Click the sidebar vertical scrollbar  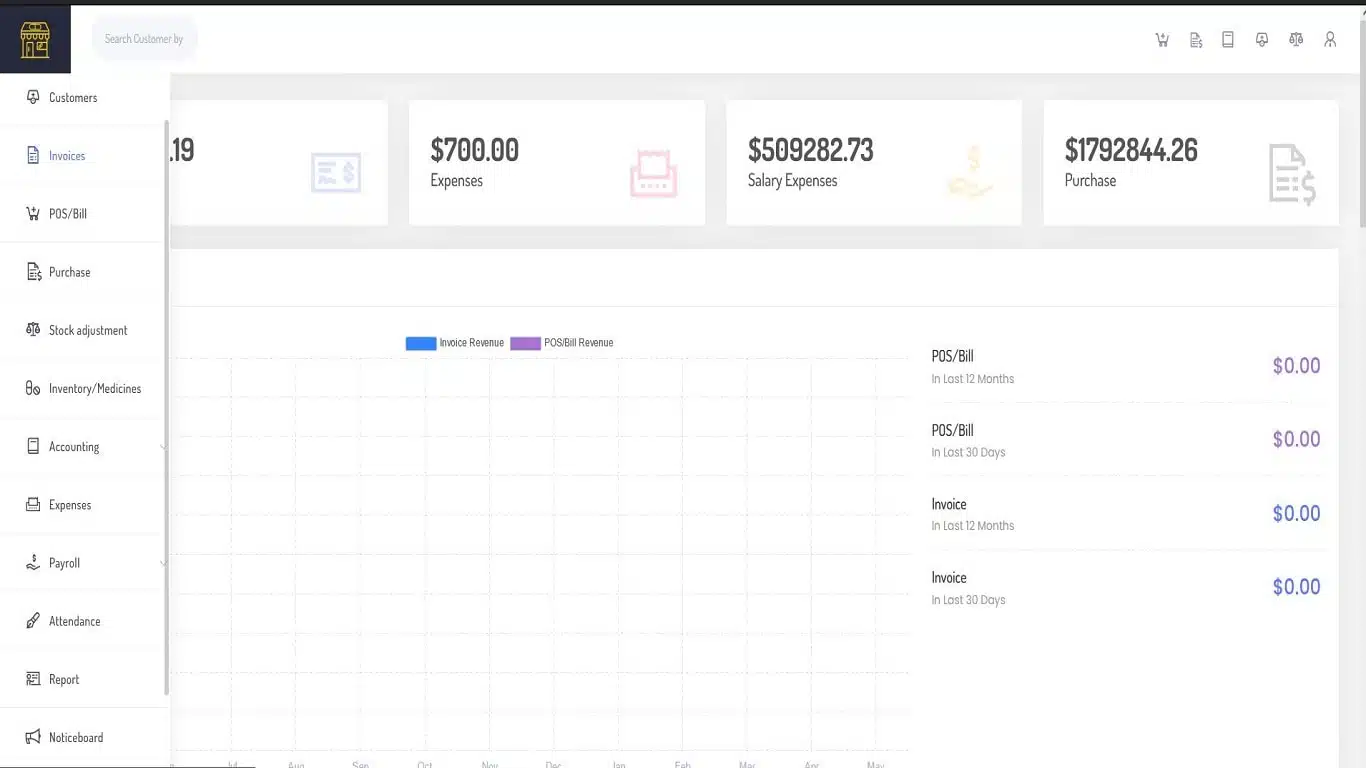point(166,408)
